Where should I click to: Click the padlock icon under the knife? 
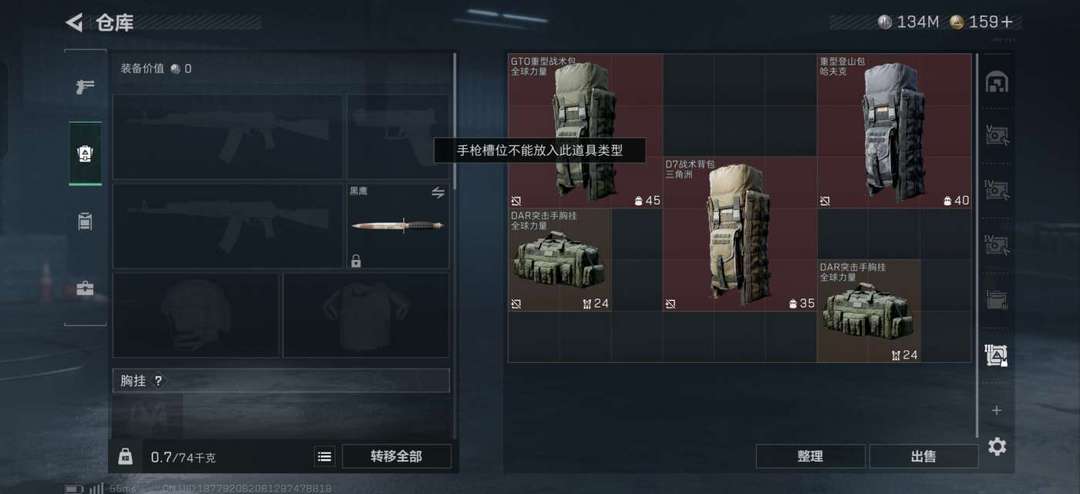[x=355, y=260]
